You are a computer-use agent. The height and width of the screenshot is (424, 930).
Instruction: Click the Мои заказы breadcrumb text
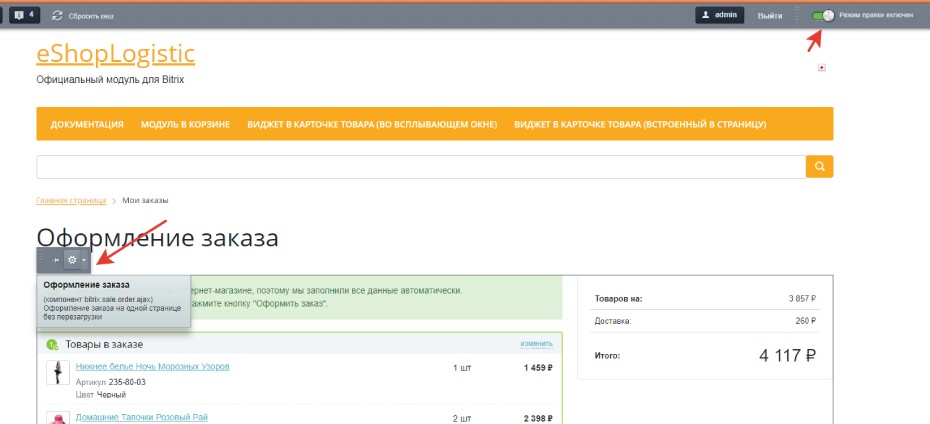click(x=145, y=200)
